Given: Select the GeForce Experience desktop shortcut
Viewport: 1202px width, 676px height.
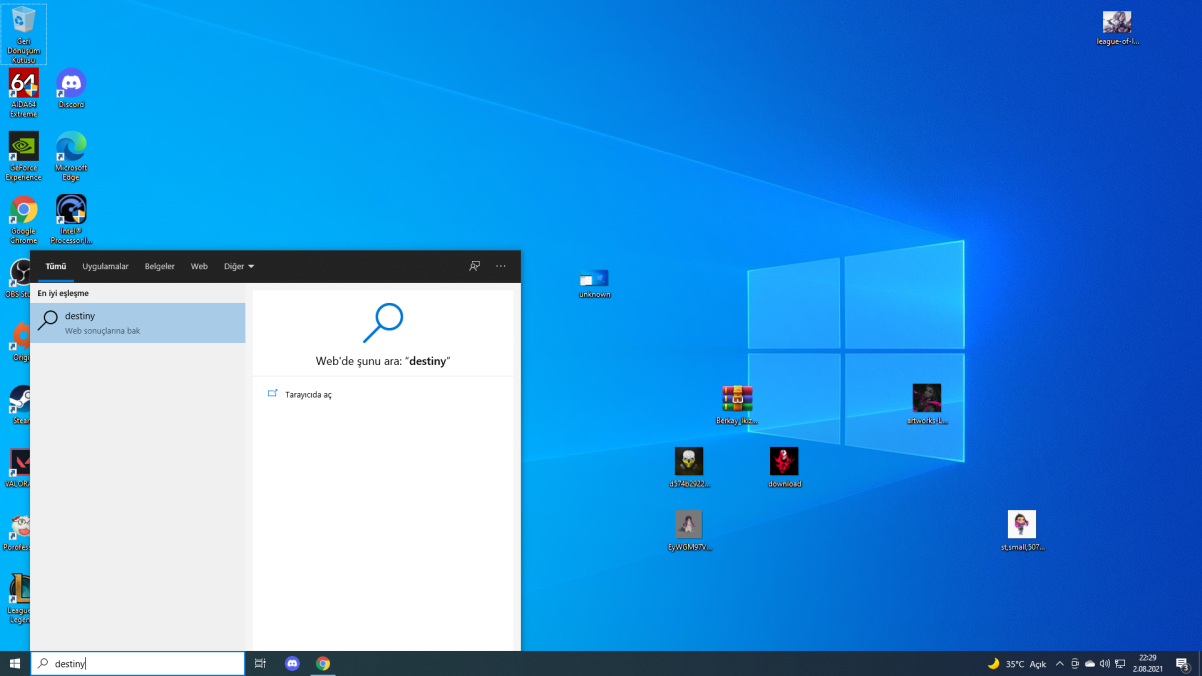Looking at the screenshot, I should [24, 156].
